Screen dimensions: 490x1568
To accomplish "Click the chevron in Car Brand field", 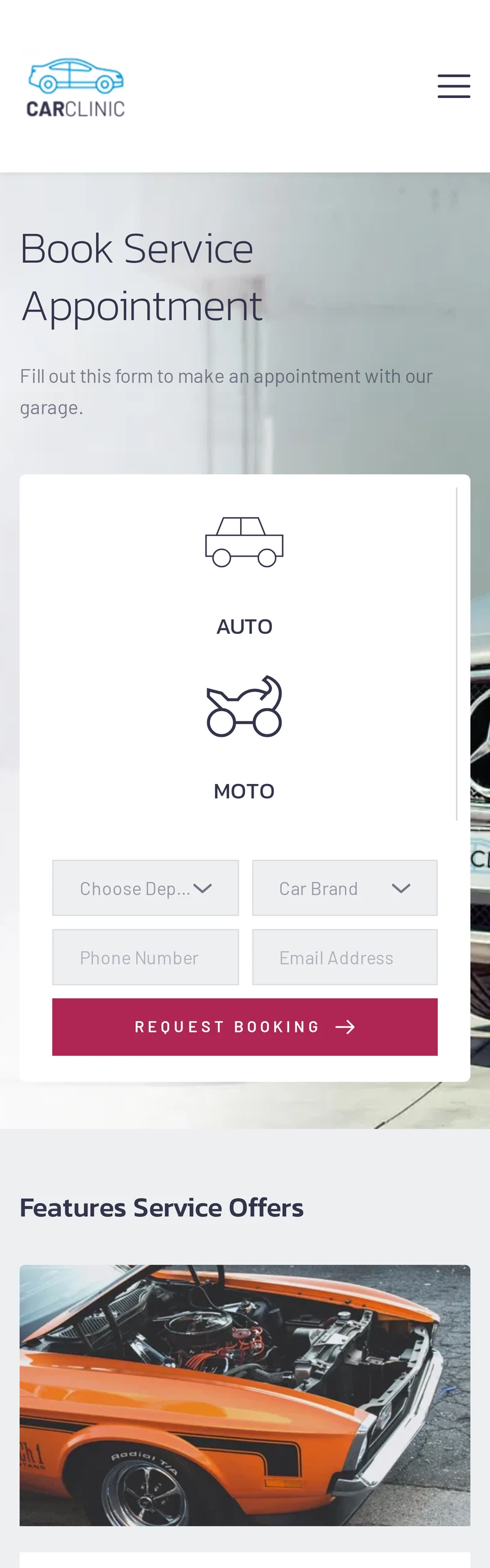I will point(401,888).
